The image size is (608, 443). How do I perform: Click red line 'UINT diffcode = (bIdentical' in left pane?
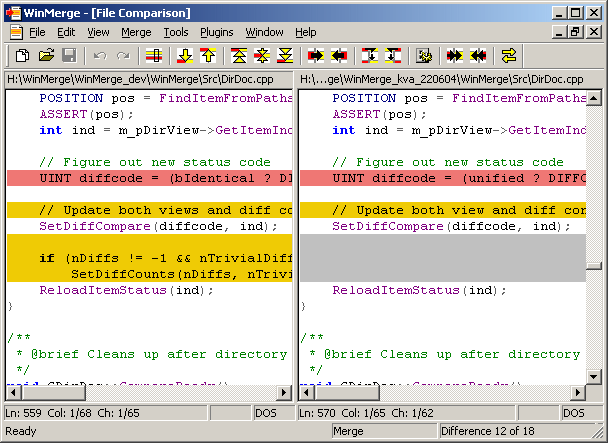(x=150, y=178)
